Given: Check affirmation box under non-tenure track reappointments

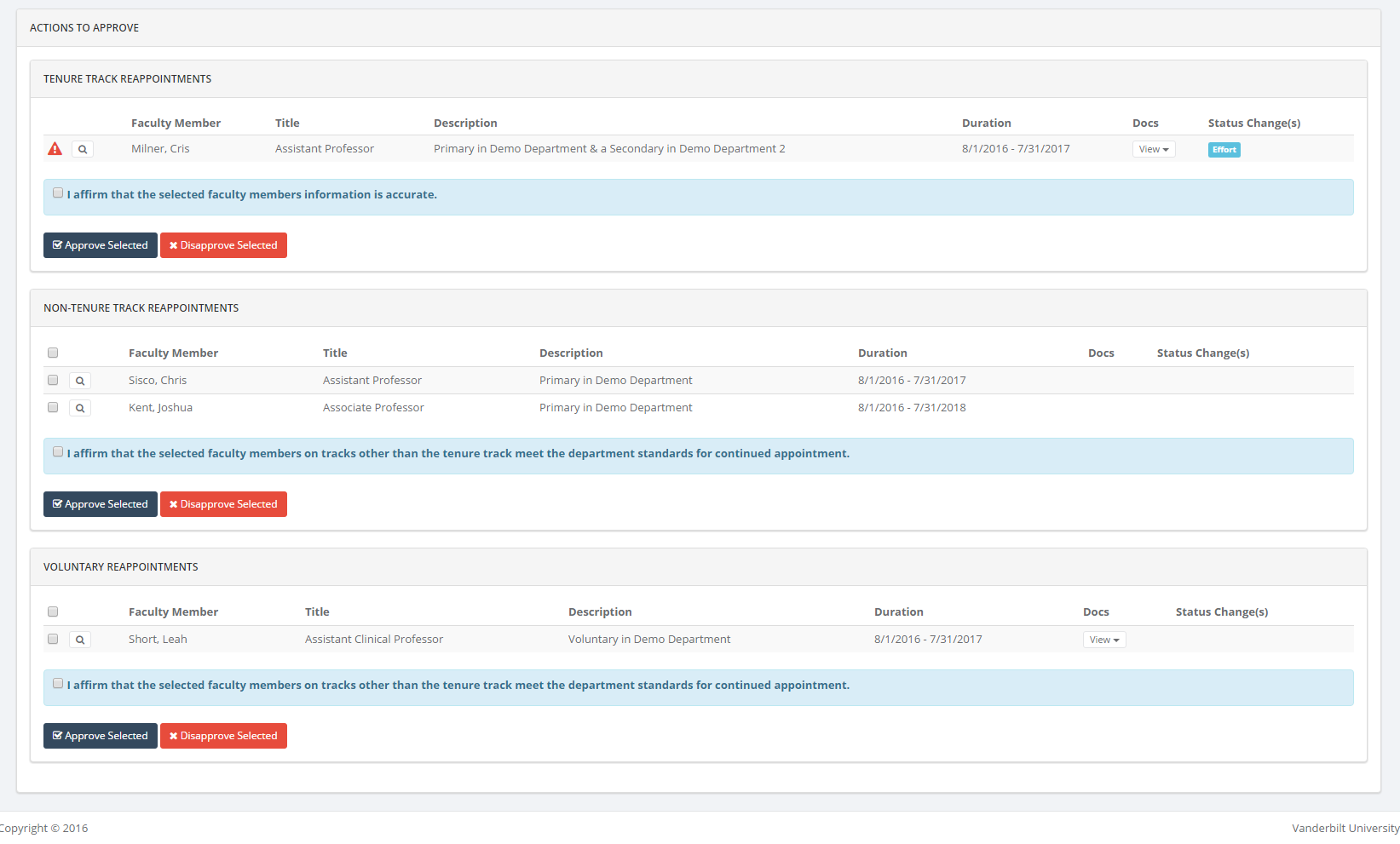Looking at the screenshot, I should (58, 452).
